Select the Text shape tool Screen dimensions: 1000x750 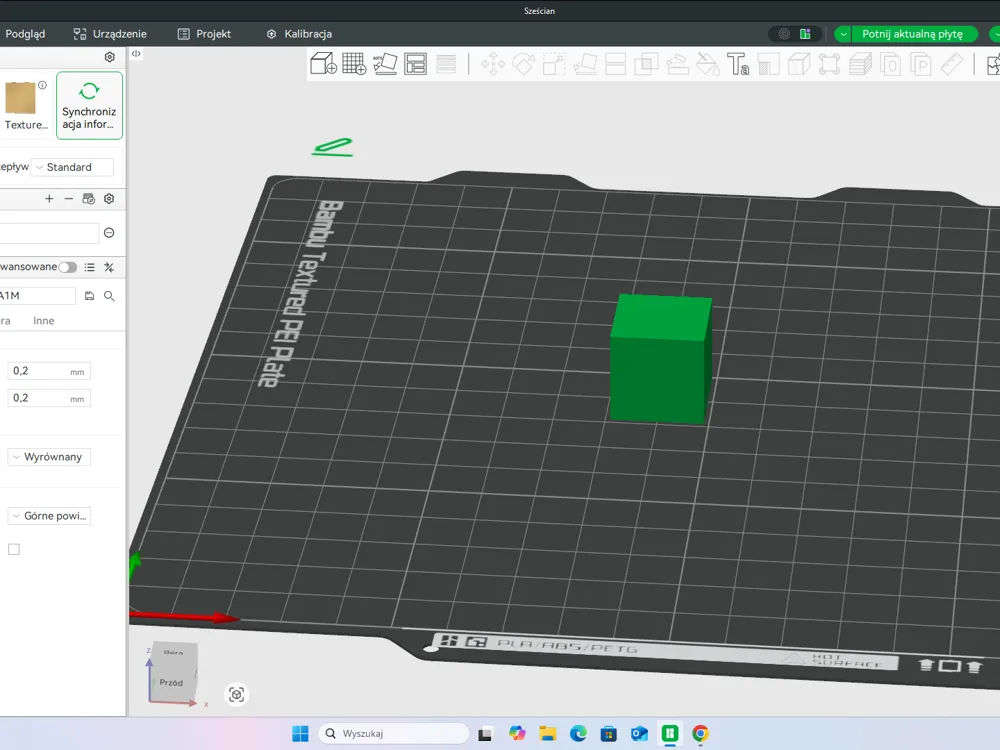click(x=738, y=64)
